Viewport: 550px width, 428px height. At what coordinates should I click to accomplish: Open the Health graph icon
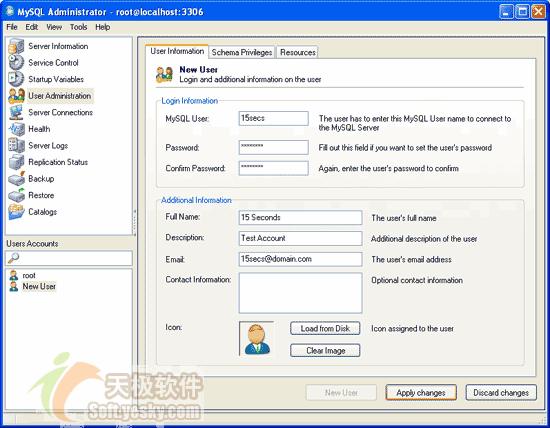[16, 129]
